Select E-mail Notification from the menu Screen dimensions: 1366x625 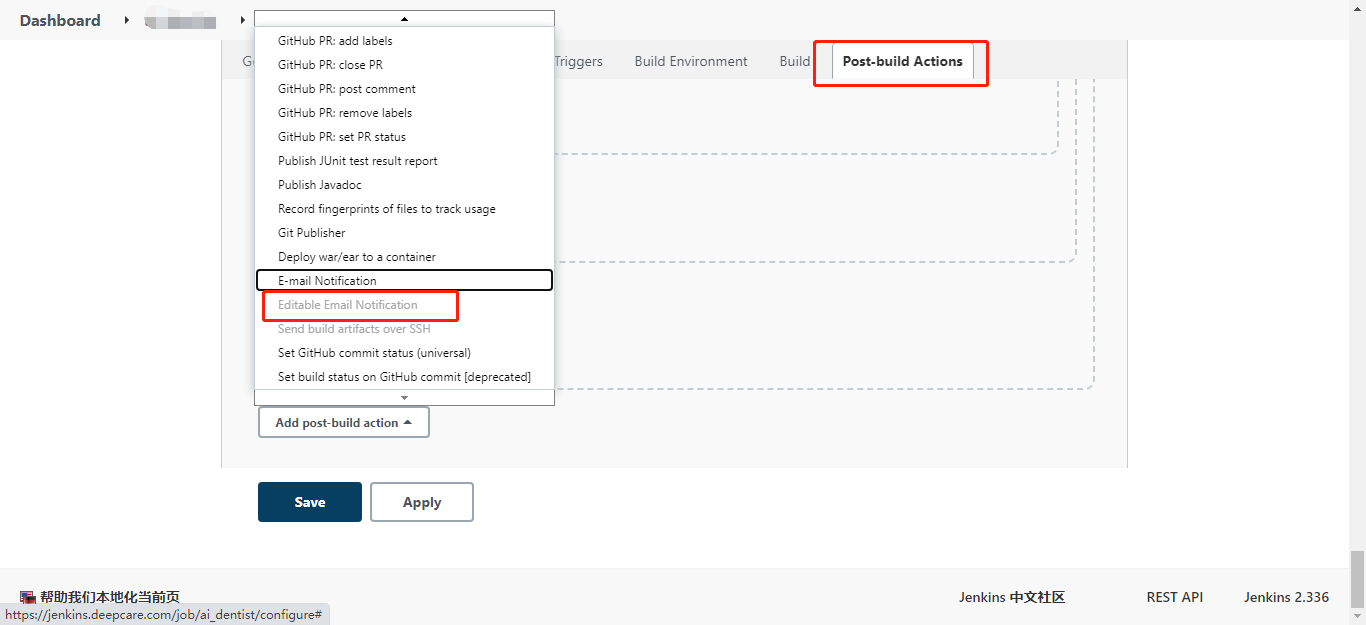328,281
